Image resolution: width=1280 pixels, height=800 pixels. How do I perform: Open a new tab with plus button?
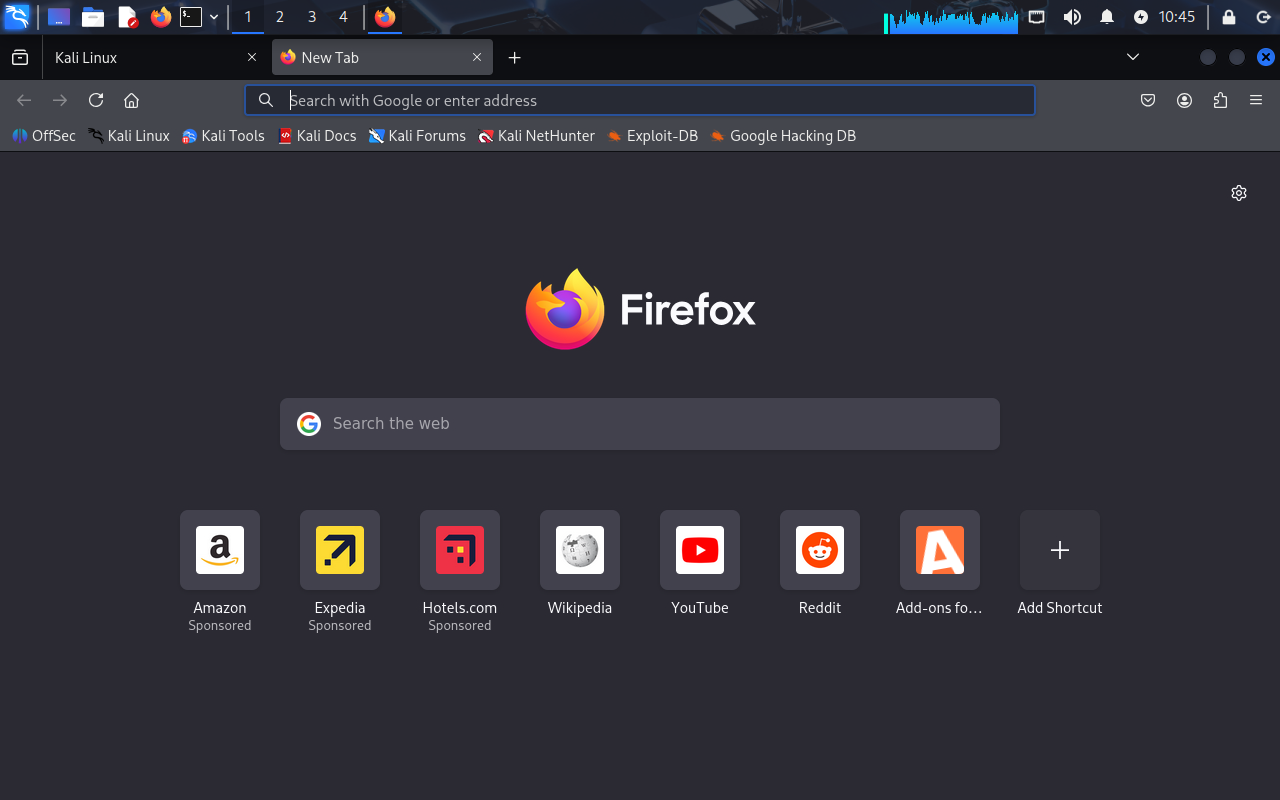[x=514, y=58]
